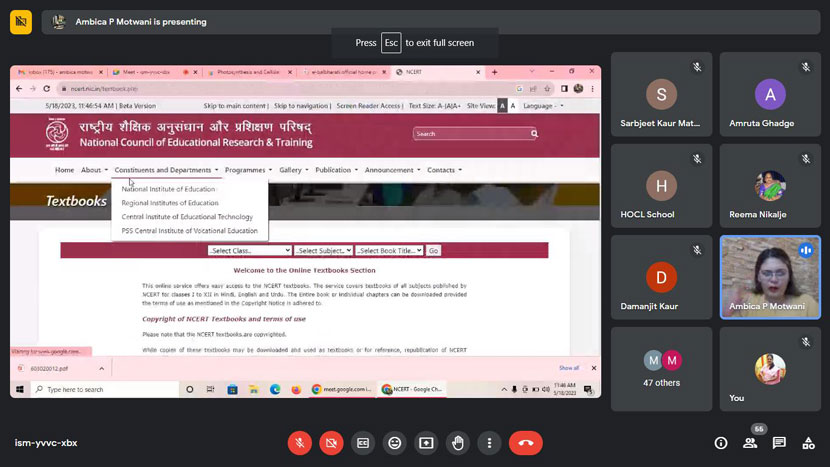This screenshot has height=467, width=830.
Task: Open the Select Book Title dropdown
Action: click(389, 250)
